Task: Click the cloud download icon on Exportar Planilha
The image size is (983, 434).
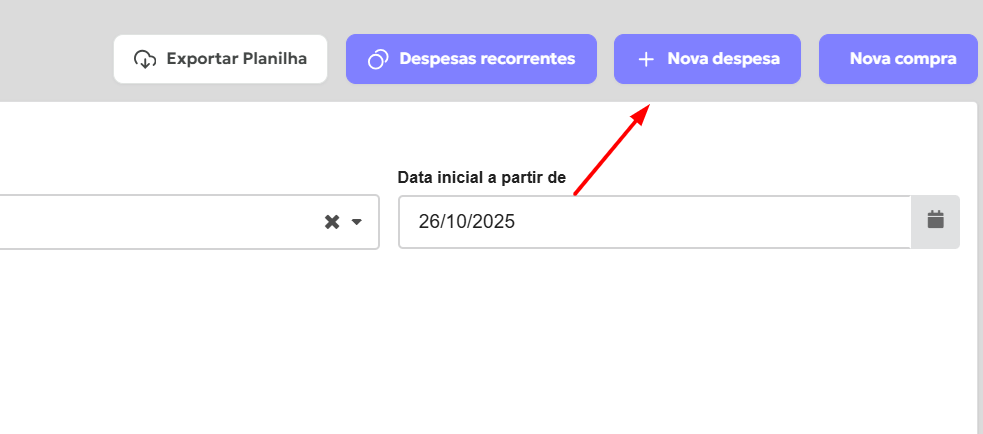Action: point(146,59)
